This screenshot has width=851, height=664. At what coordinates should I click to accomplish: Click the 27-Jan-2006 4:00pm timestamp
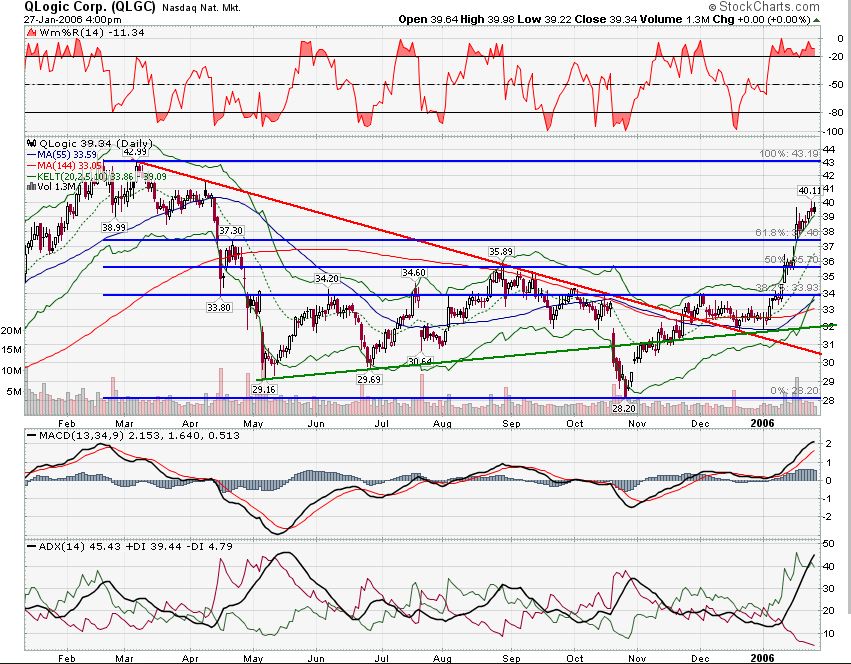(73, 19)
